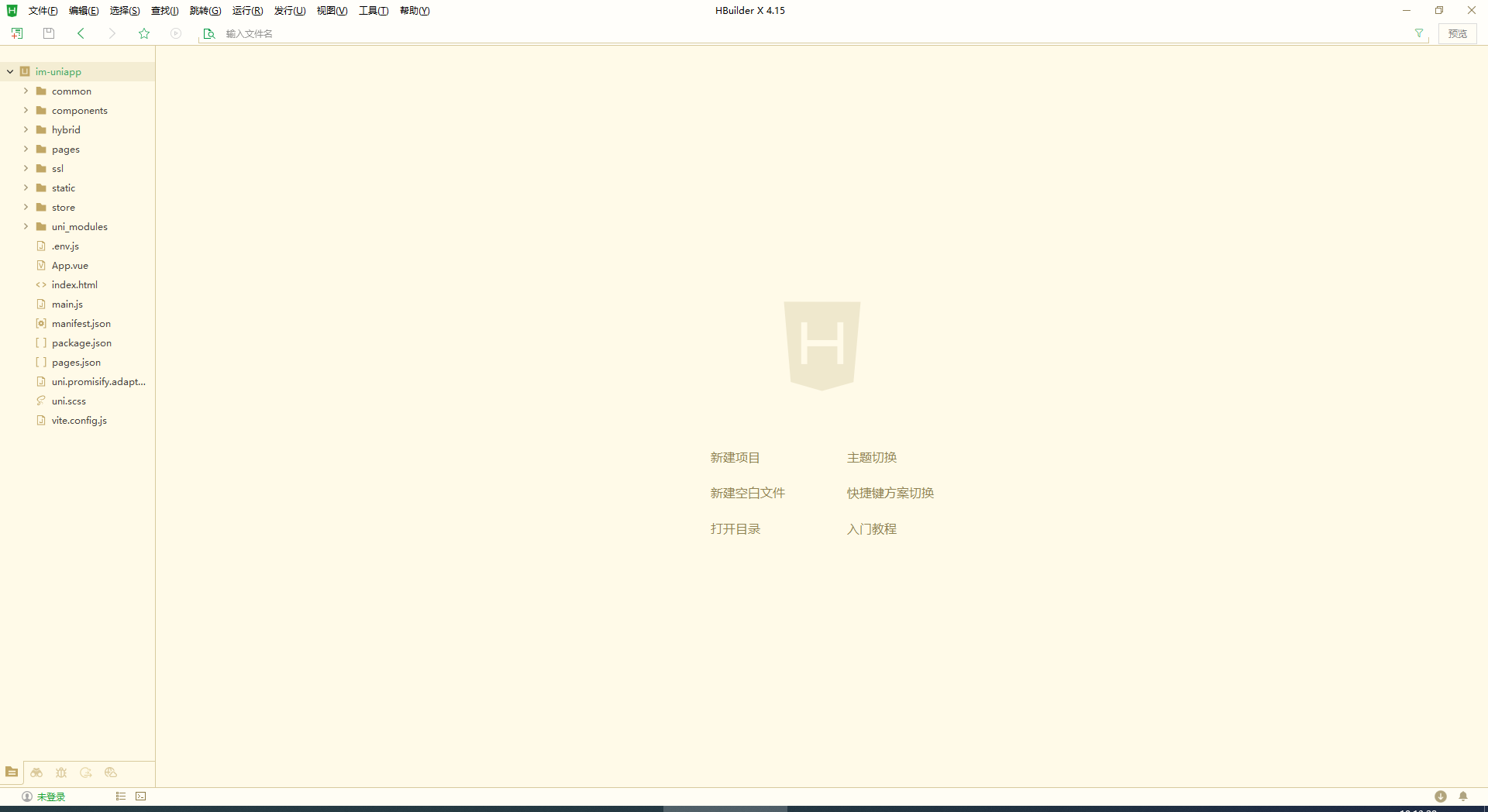Click the bookmark star icon
The width and height of the screenshot is (1488, 812).
point(144,33)
